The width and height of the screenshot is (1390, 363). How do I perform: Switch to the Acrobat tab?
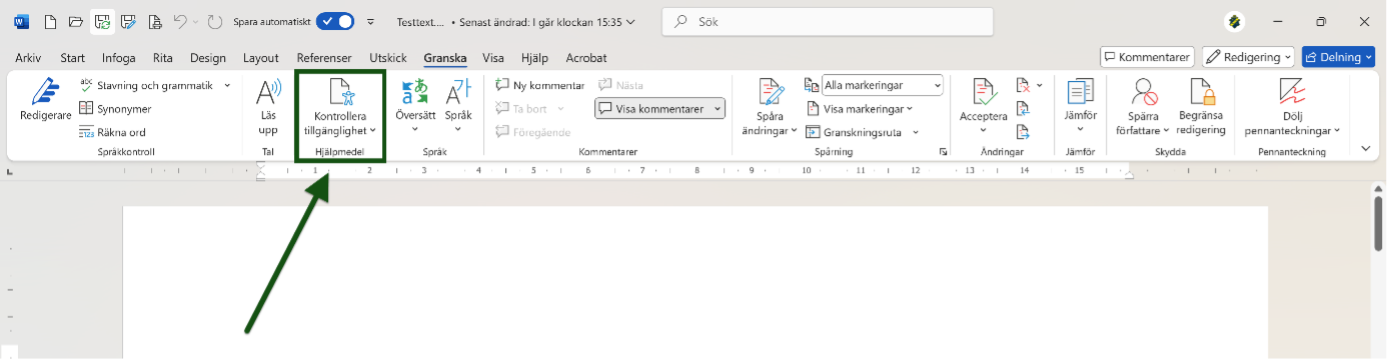[x=586, y=58]
